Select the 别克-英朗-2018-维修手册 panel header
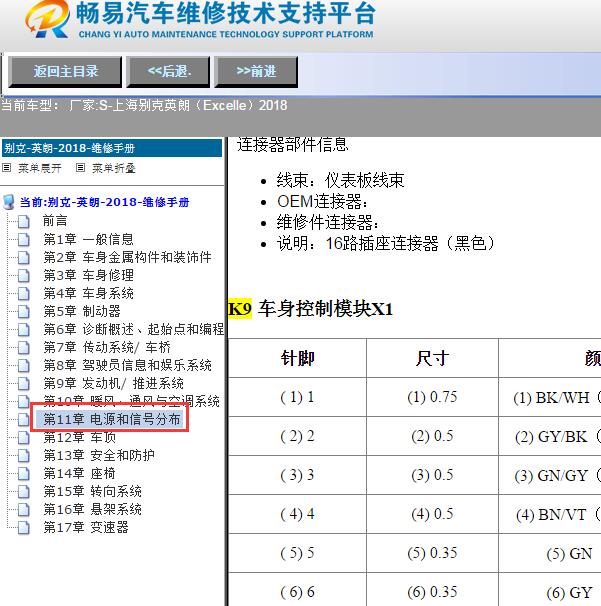The height and width of the screenshot is (606, 601). (x=112, y=148)
